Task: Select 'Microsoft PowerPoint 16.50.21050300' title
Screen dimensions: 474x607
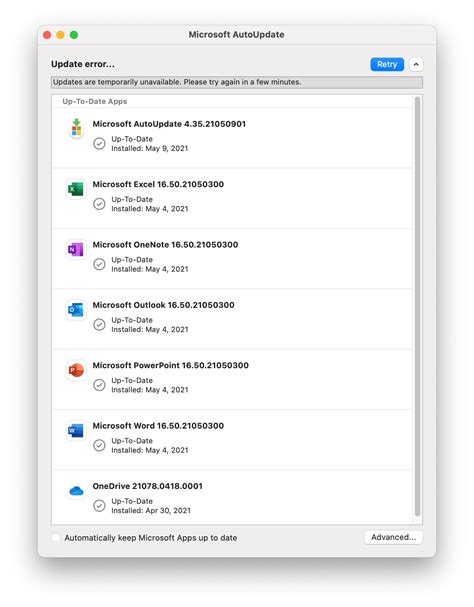Action: point(170,365)
